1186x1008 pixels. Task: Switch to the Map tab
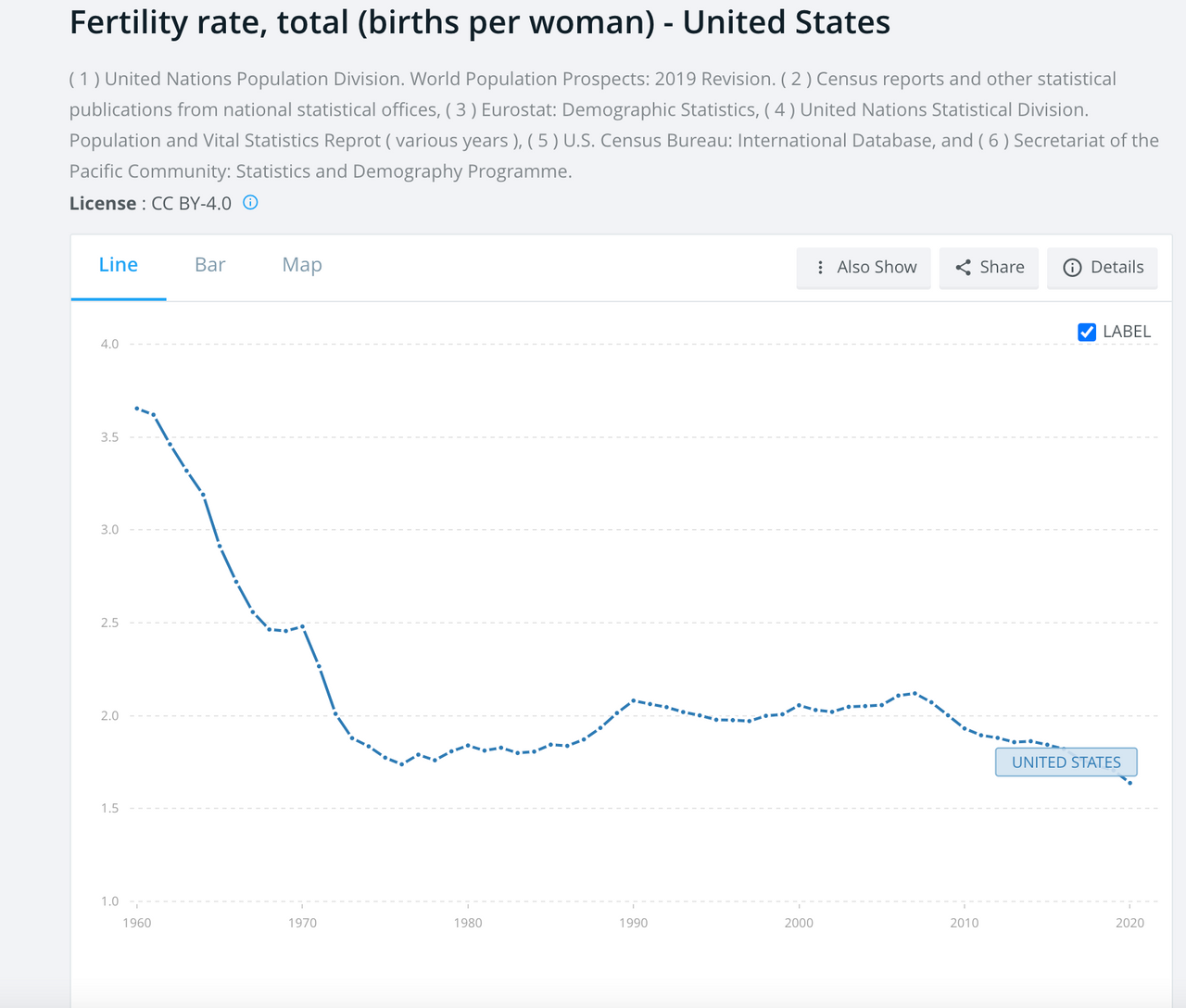click(302, 265)
